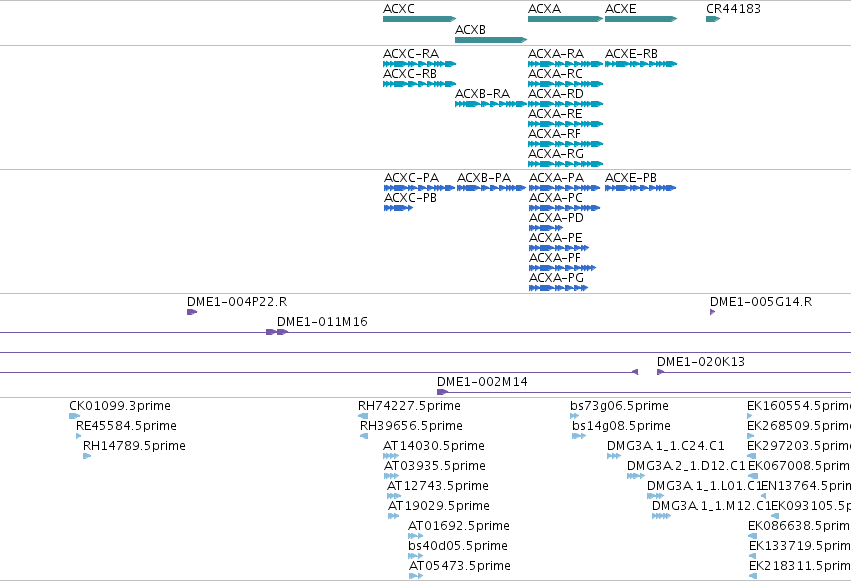Select the ACXA gene feature bar

coord(566,19)
